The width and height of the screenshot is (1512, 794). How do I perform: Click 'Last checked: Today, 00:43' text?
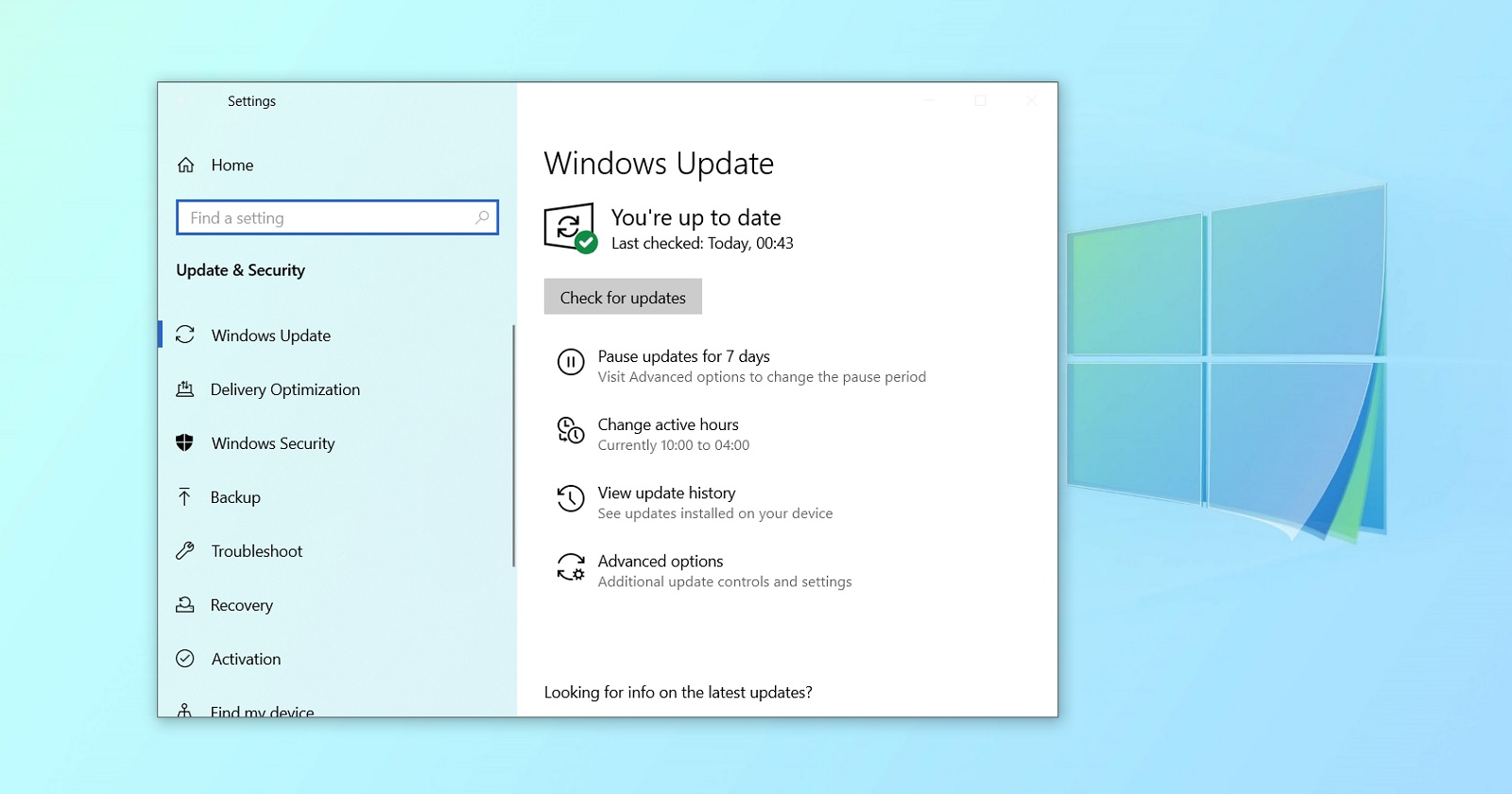(x=702, y=243)
